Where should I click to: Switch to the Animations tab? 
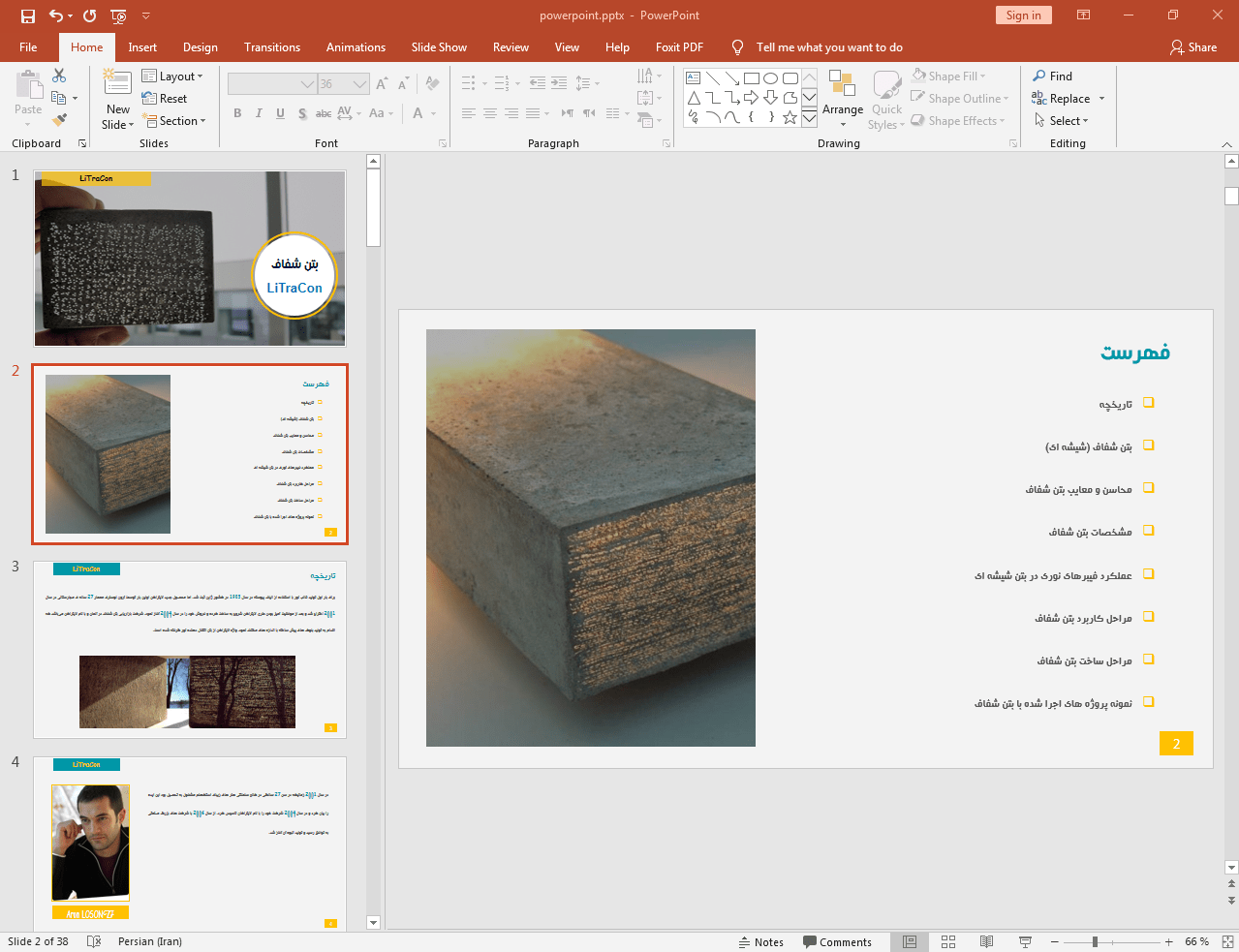pyautogui.click(x=356, y=46)
